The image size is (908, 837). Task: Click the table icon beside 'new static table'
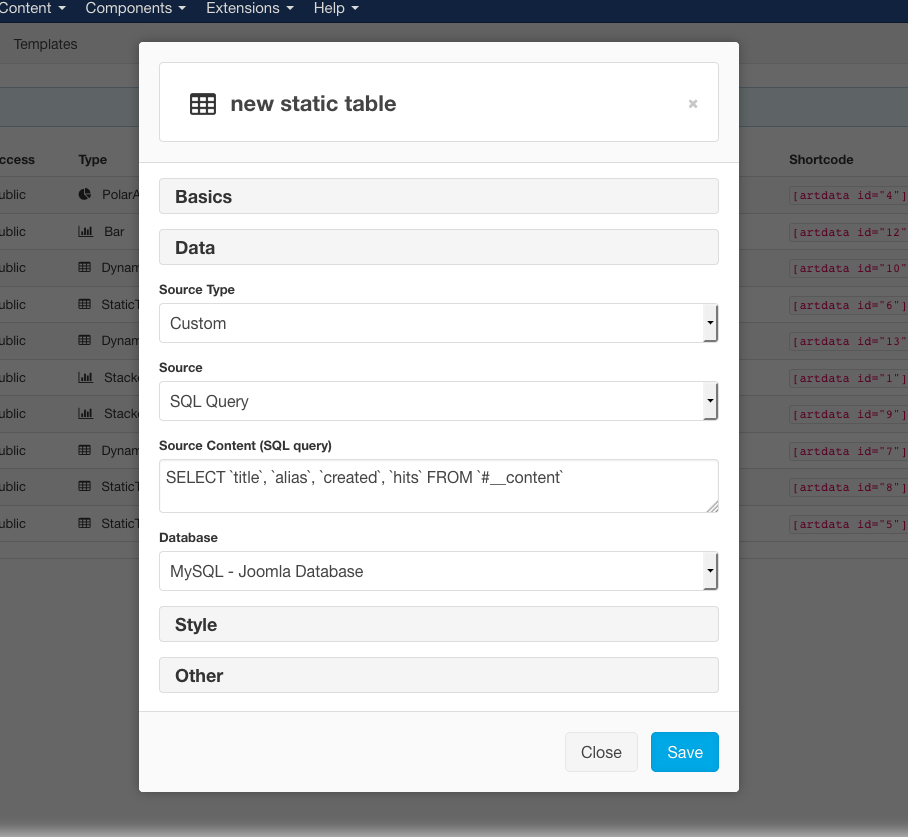[203, 104]
